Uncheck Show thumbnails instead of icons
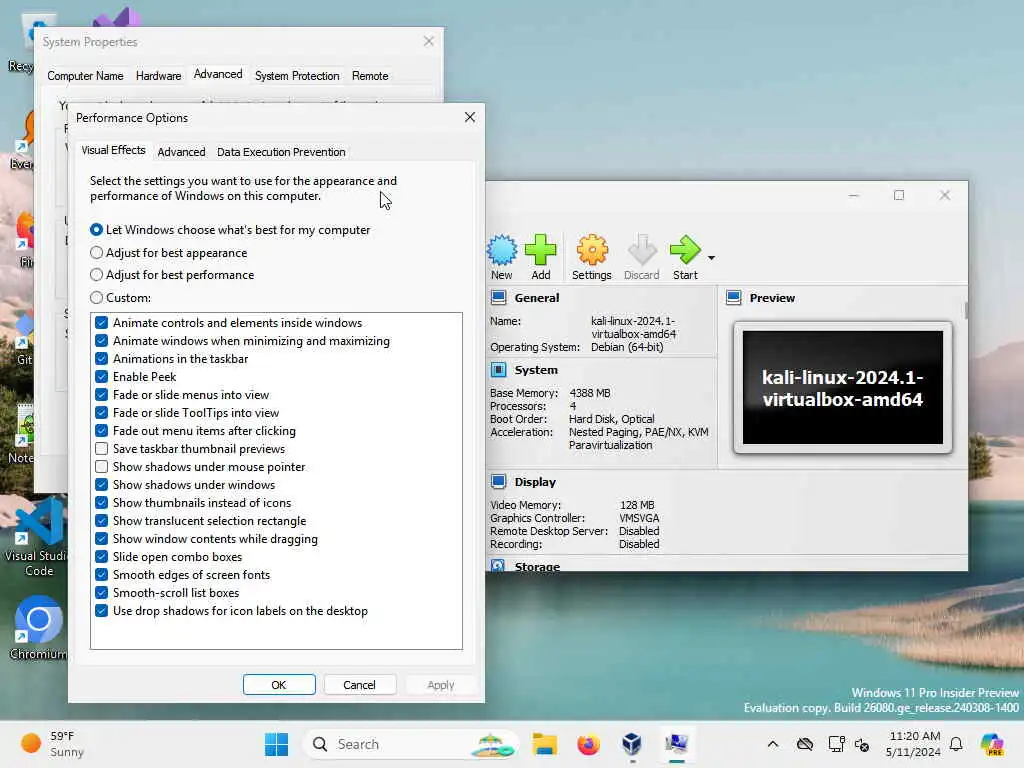Image resolution: width=1024 pixels, height=768 pixels. pos(101,503)
